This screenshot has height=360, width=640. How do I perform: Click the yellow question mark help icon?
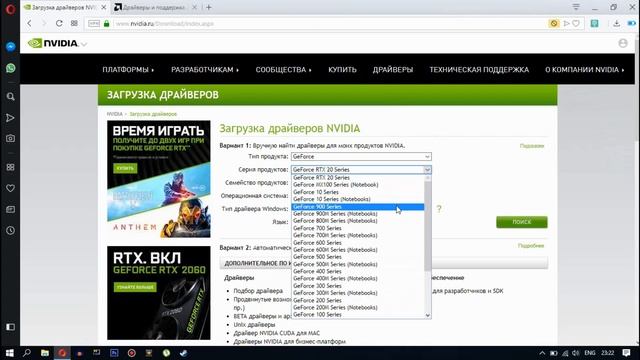pos(439,209)
